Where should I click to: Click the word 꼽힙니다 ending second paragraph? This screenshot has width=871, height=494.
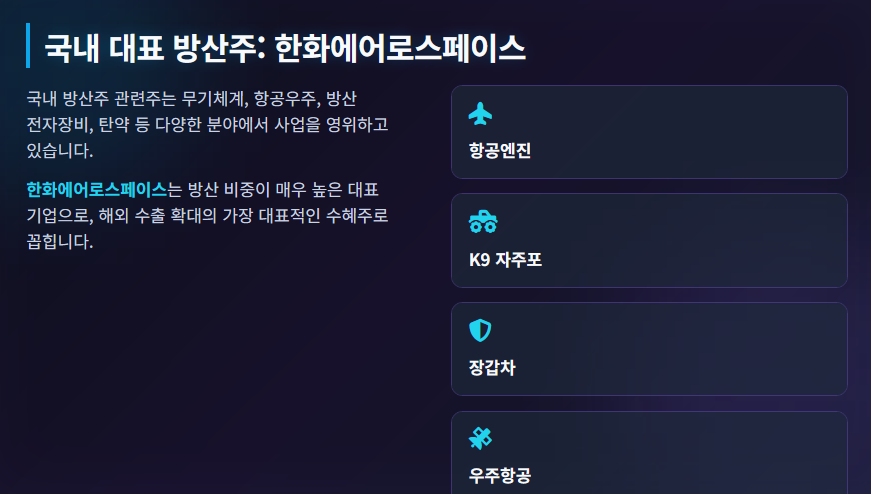coord(58,242)
